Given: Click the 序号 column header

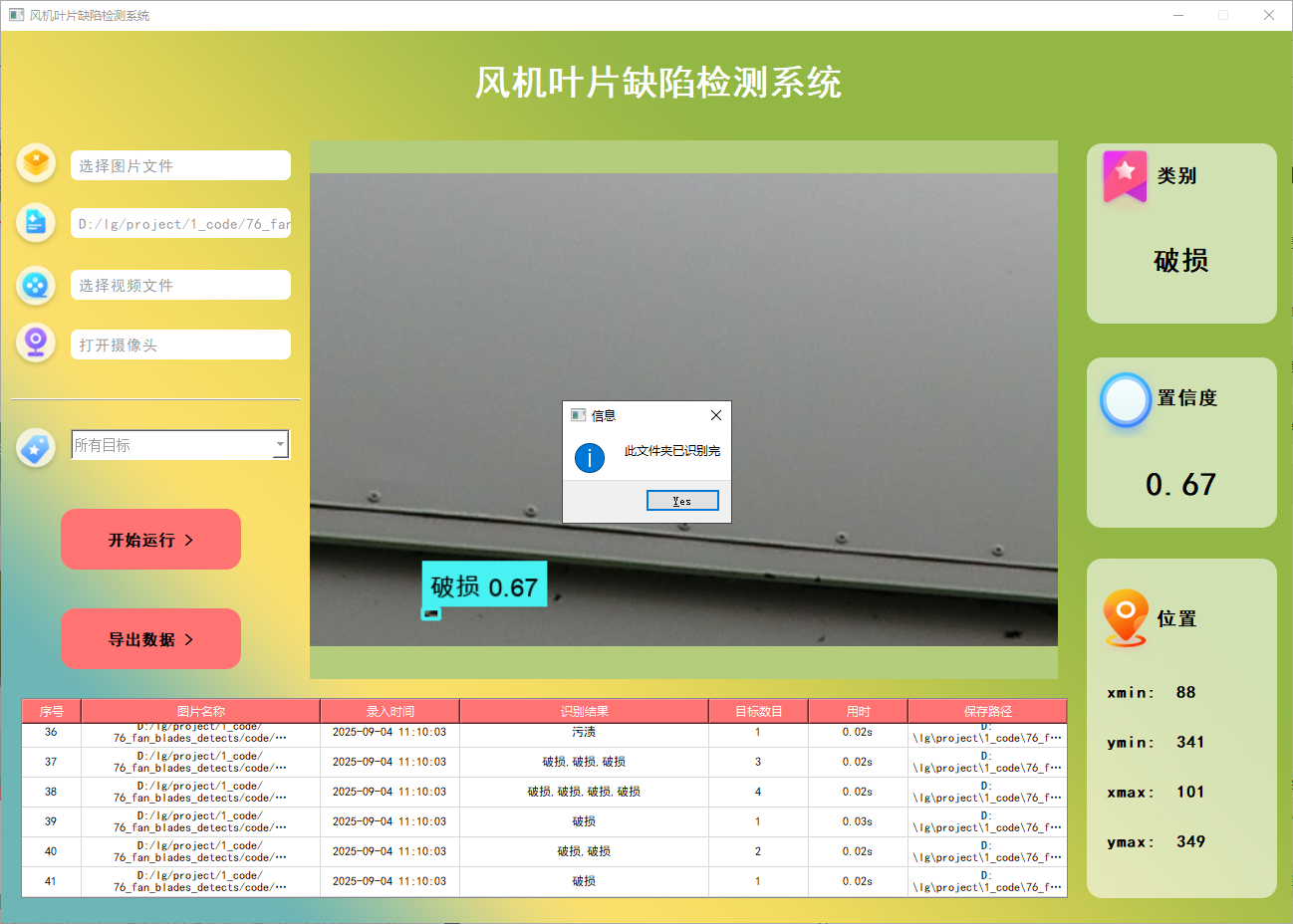Looking at the screenshot, I should pos(51,711).
